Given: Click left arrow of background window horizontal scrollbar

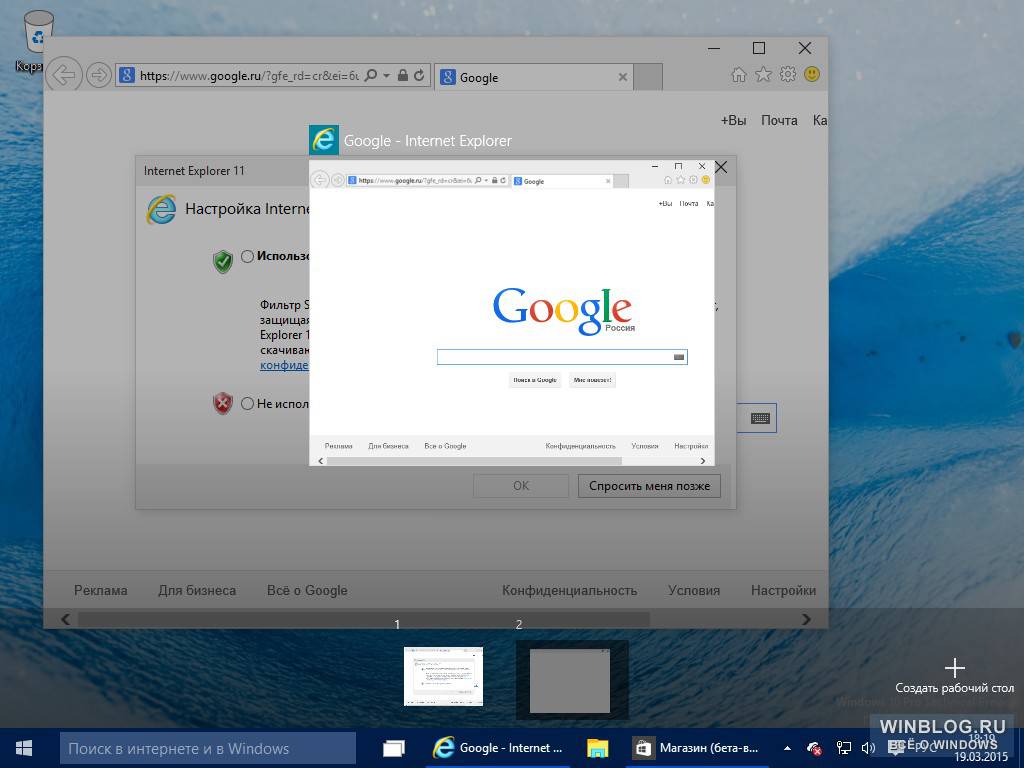Looking at the screenshot, I should [x=65, y=619].
